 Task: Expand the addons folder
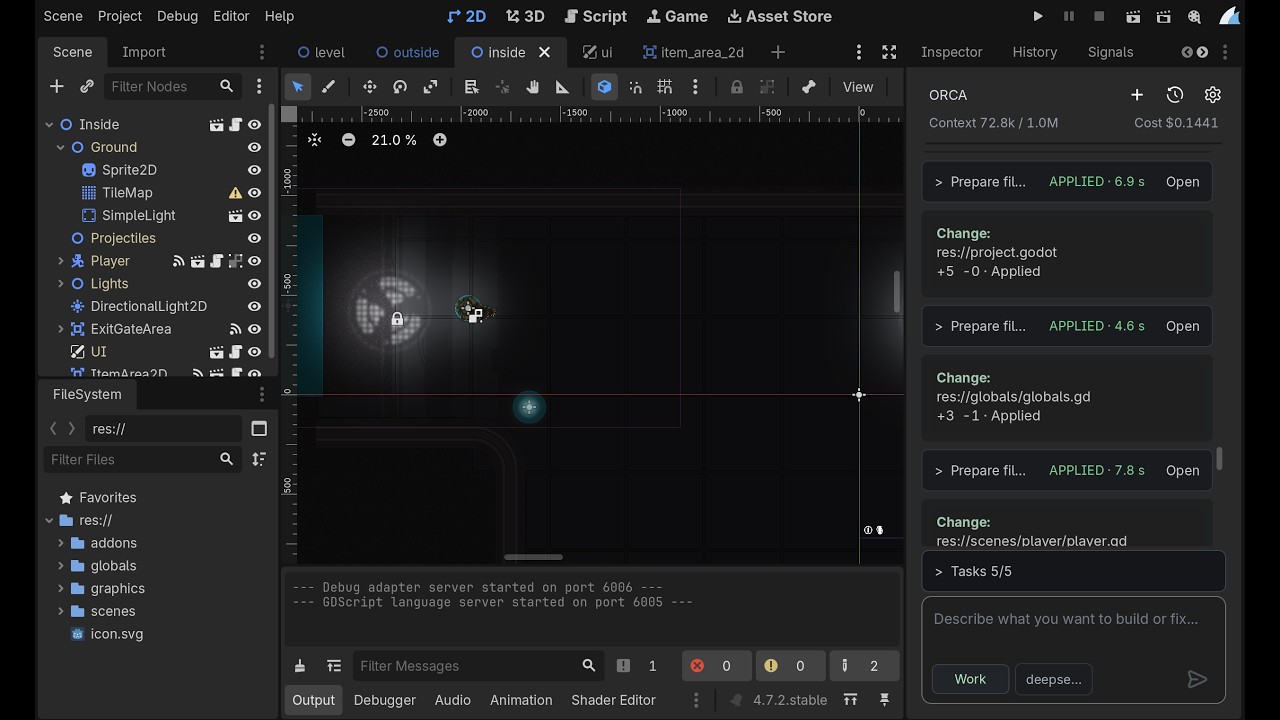click(61, 543)
